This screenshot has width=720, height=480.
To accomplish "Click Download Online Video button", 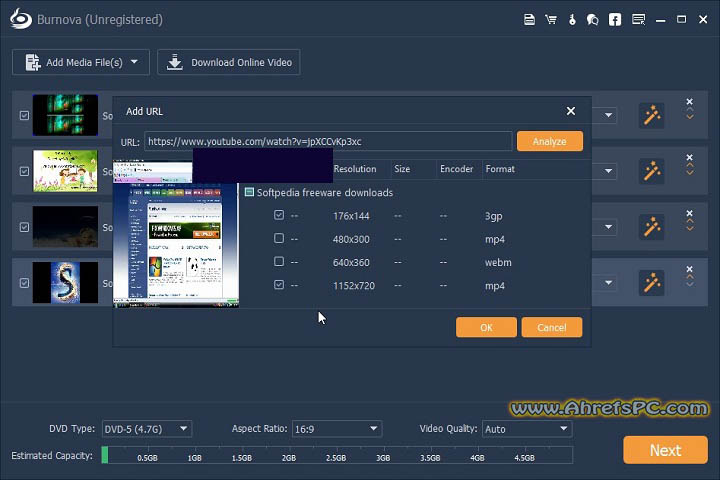I will [229, 62].
